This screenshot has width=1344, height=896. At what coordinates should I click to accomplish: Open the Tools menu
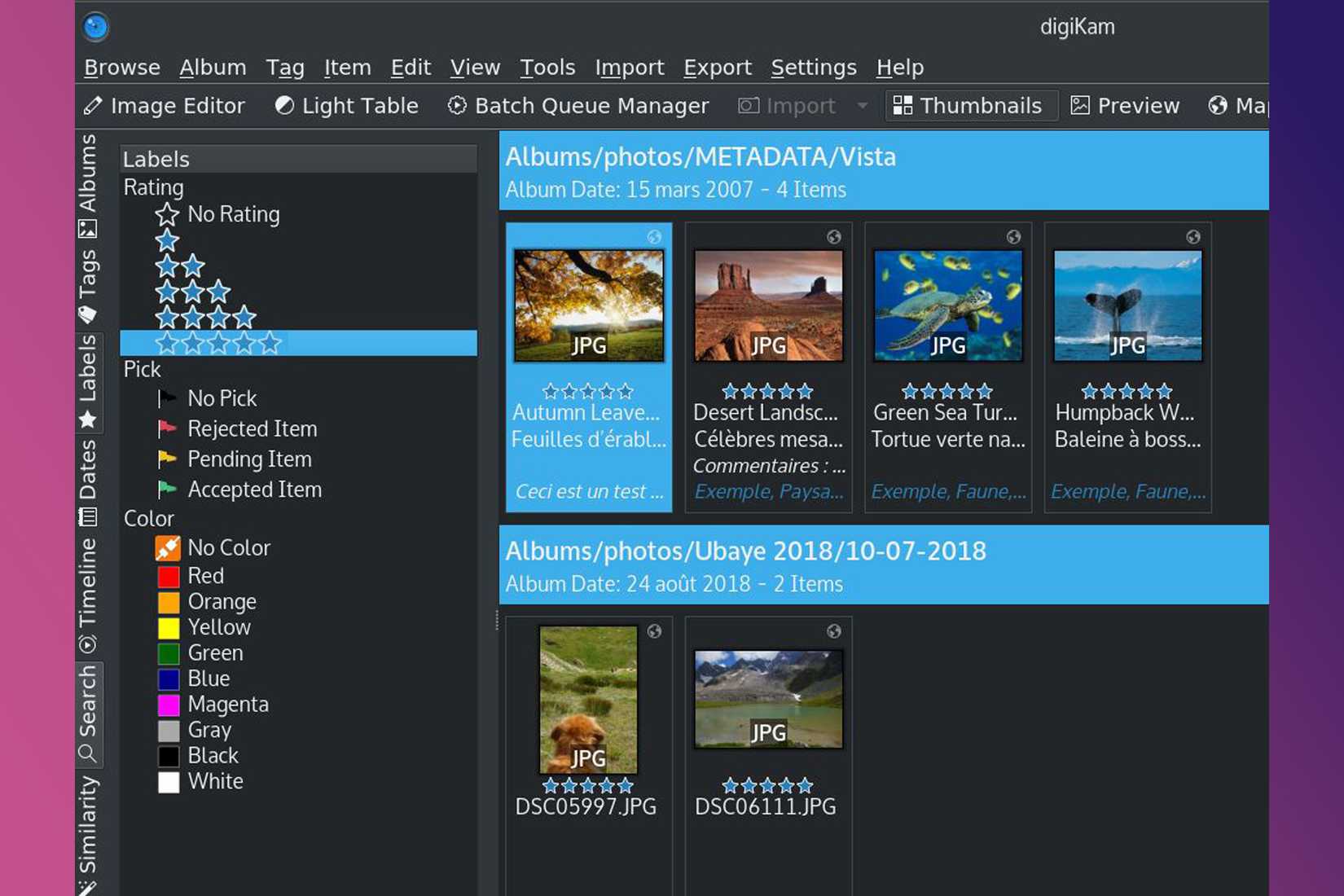tap(547, 68)
